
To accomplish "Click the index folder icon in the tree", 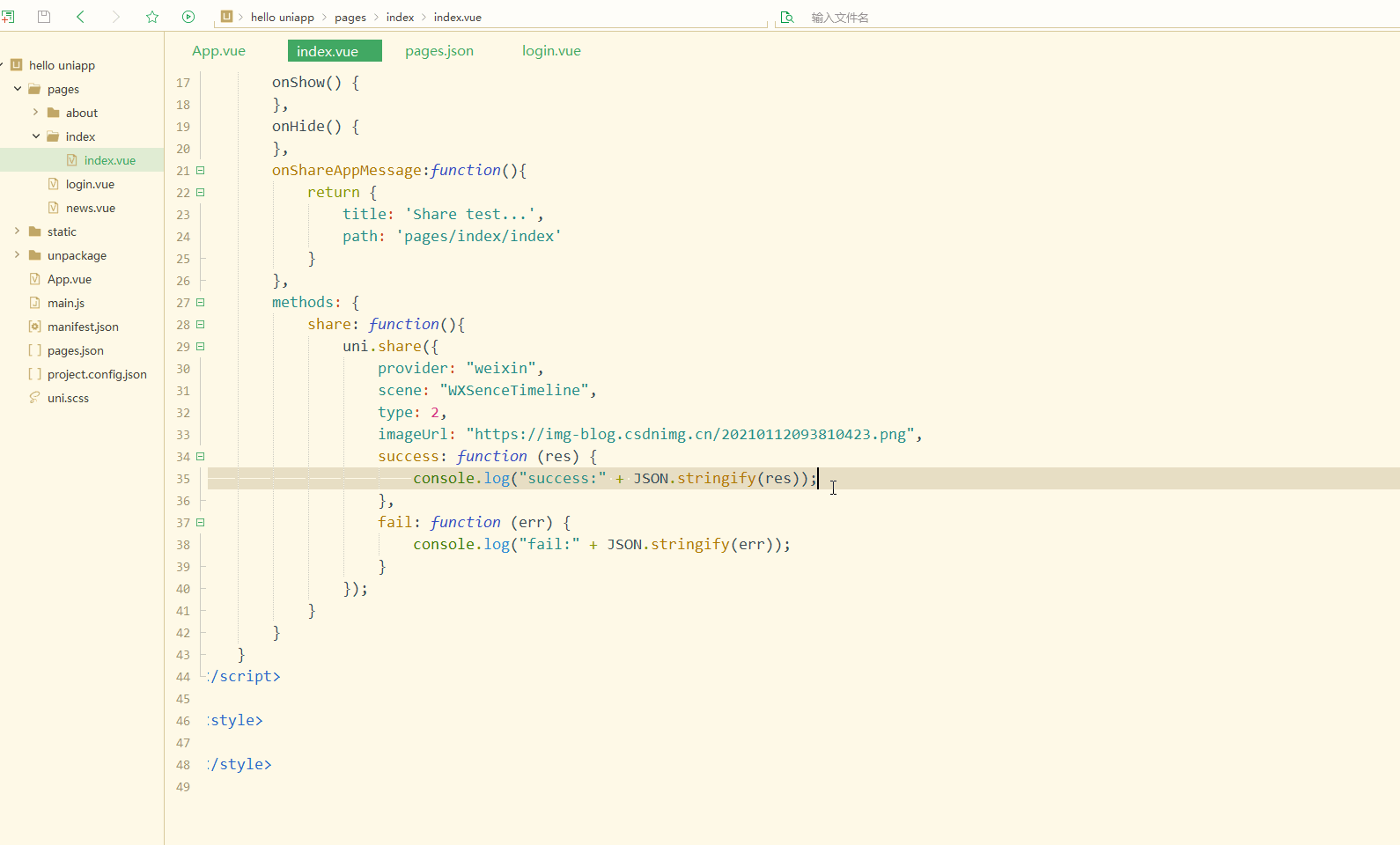I will click(x=53, y=136).
